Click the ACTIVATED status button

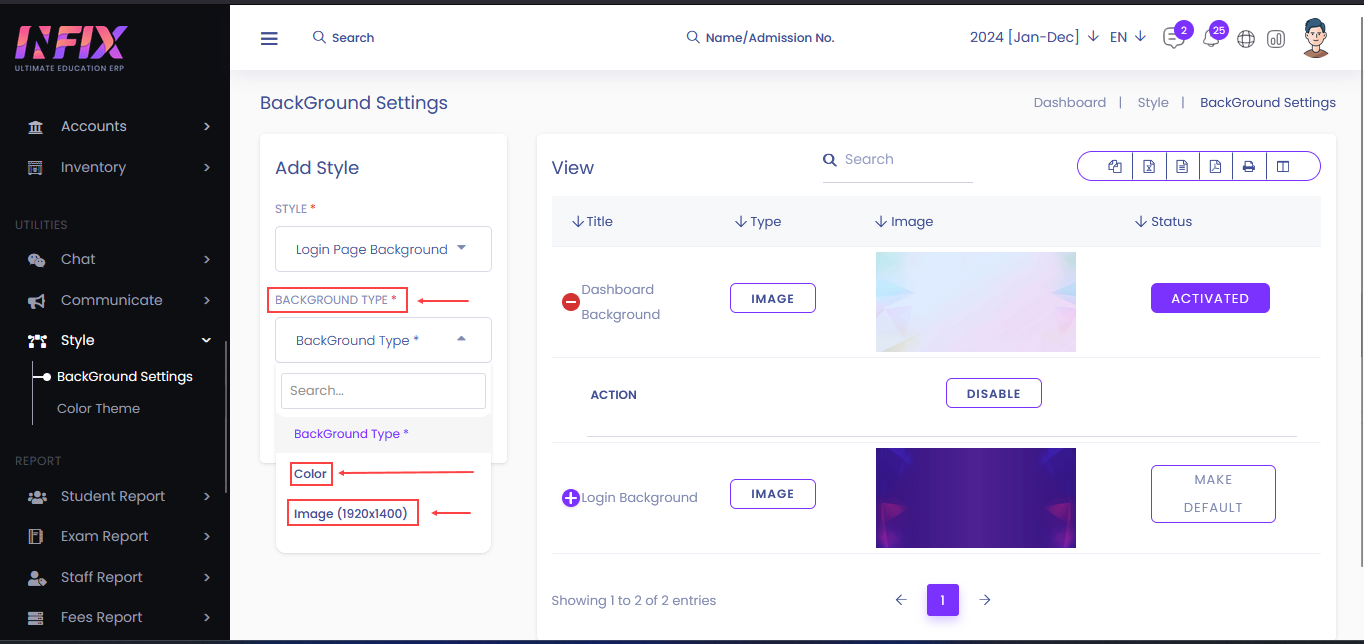(1210, 298)
